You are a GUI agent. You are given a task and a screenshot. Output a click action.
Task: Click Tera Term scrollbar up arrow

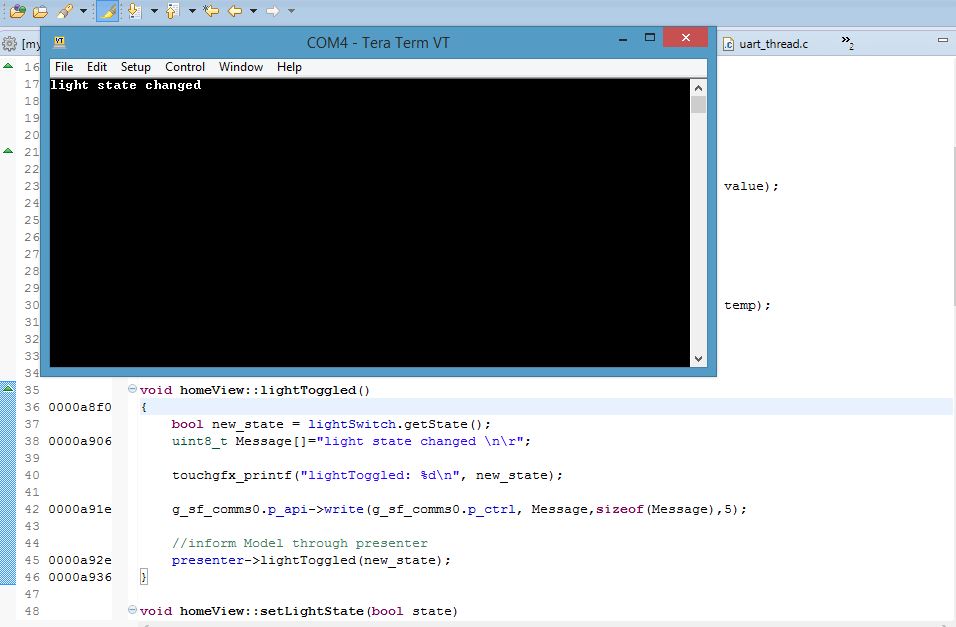699,88
